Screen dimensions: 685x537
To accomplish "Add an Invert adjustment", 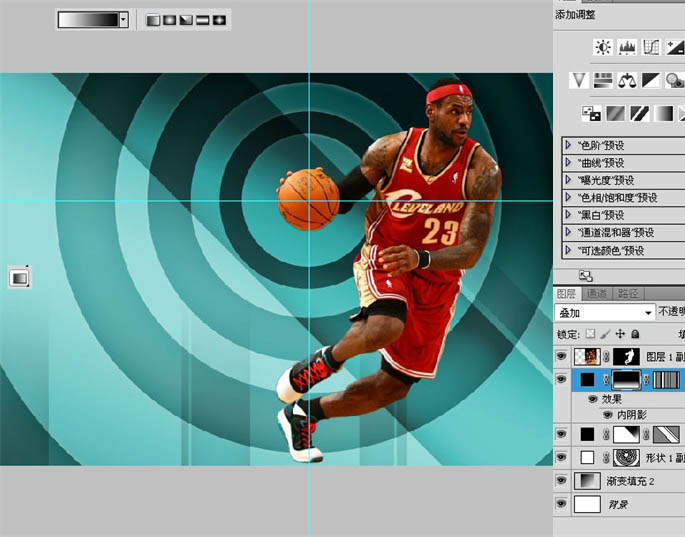I will (592, 114).
